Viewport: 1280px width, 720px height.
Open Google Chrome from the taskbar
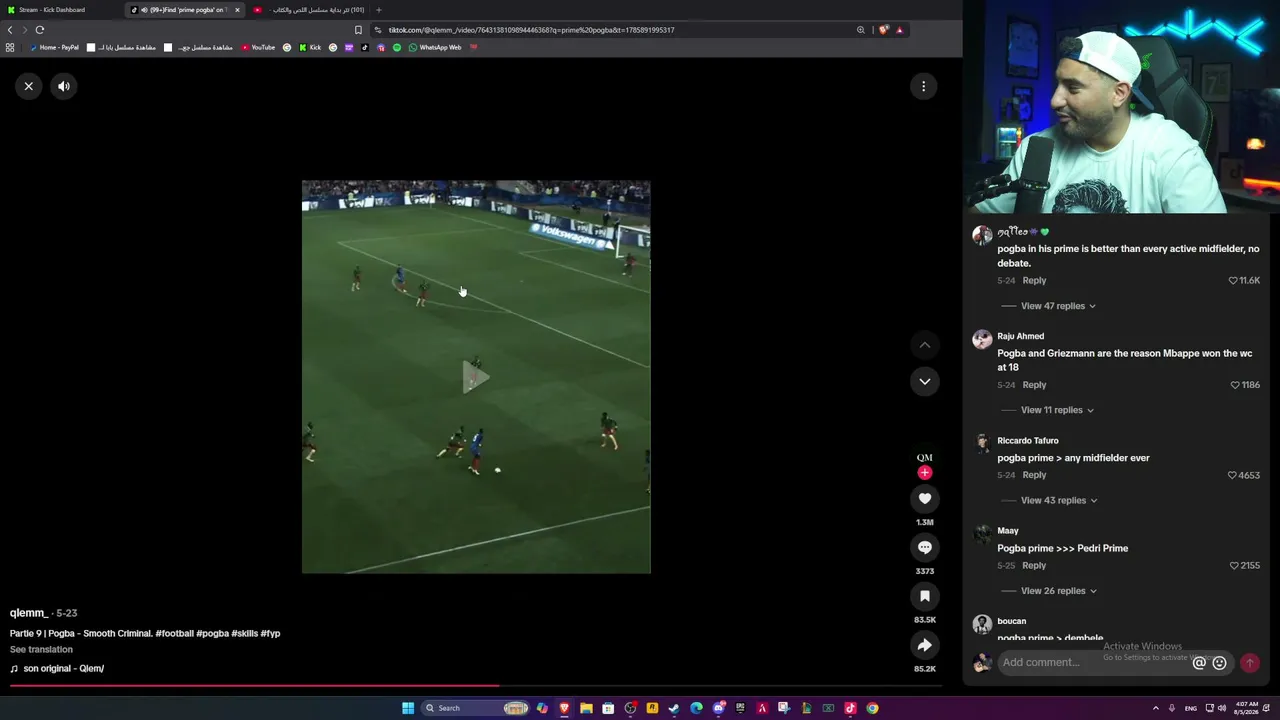point(872,708)
